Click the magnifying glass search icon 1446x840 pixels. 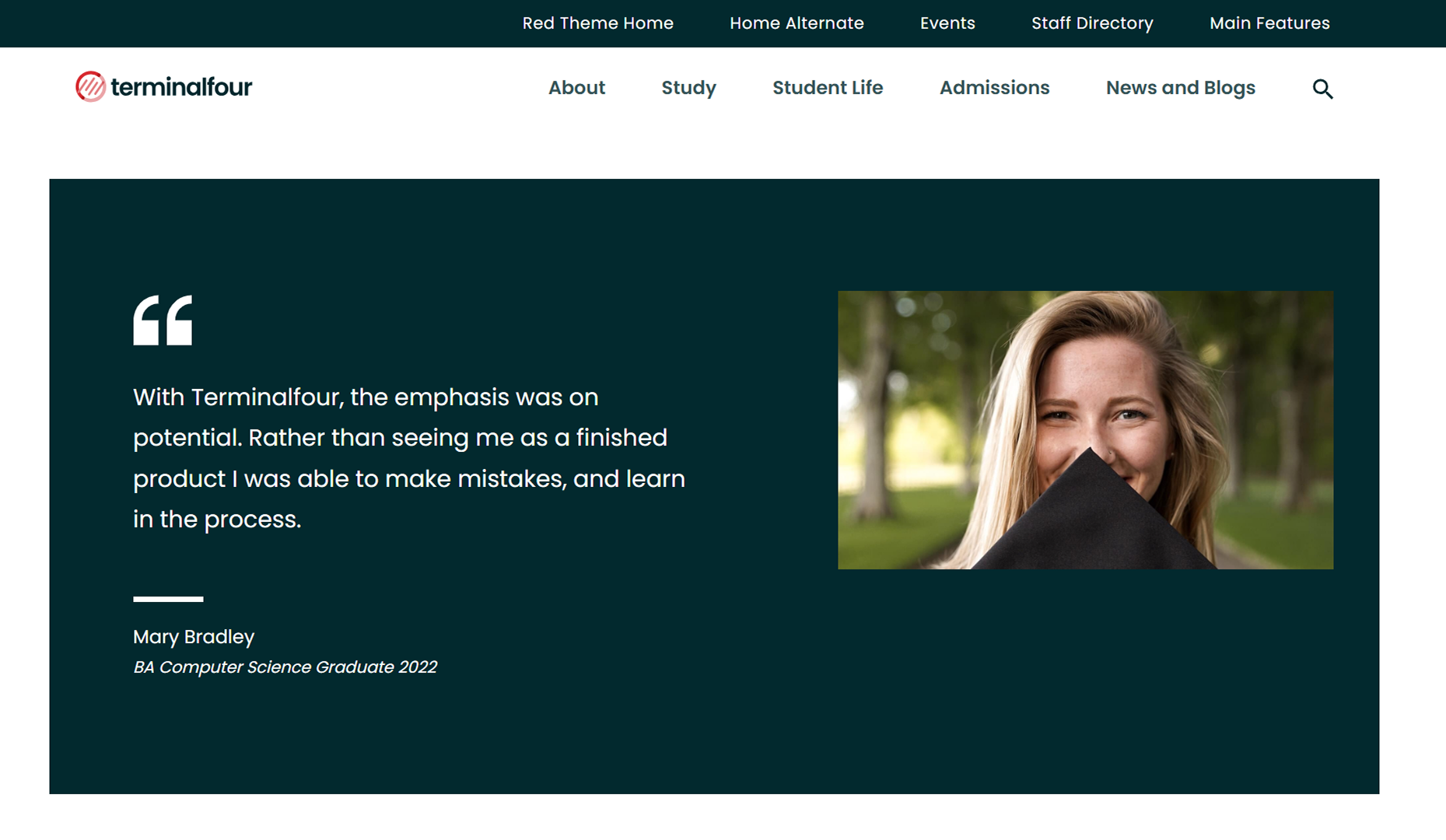coord(1322,89)
